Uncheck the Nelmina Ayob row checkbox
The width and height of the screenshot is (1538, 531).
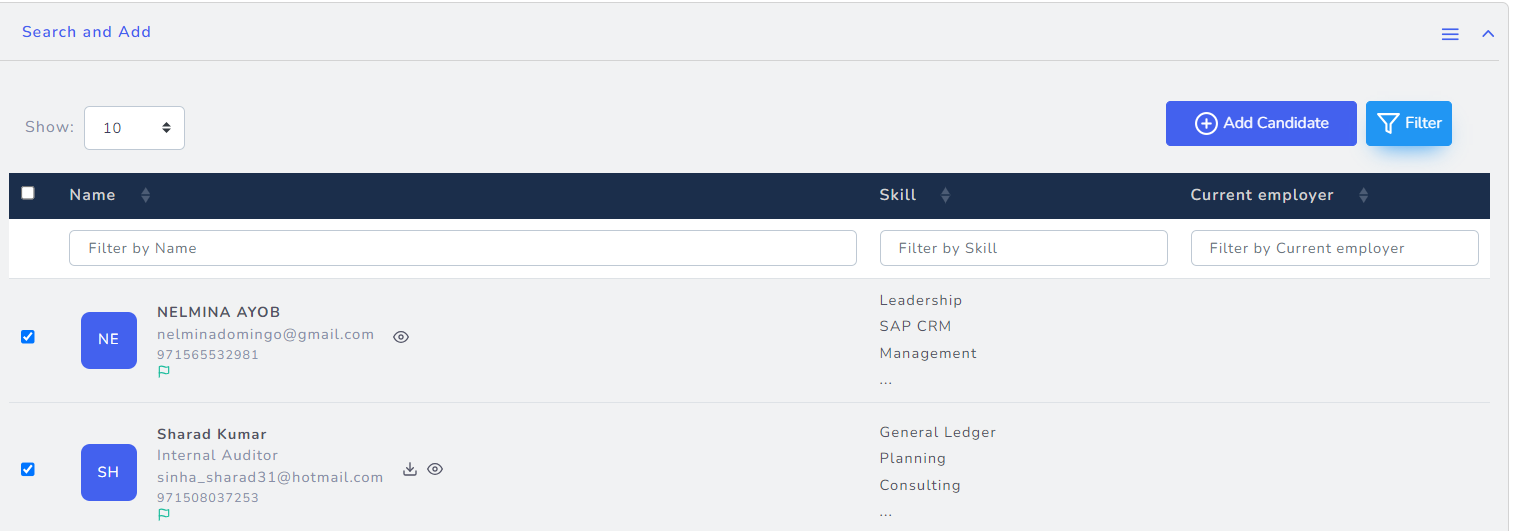28,337
